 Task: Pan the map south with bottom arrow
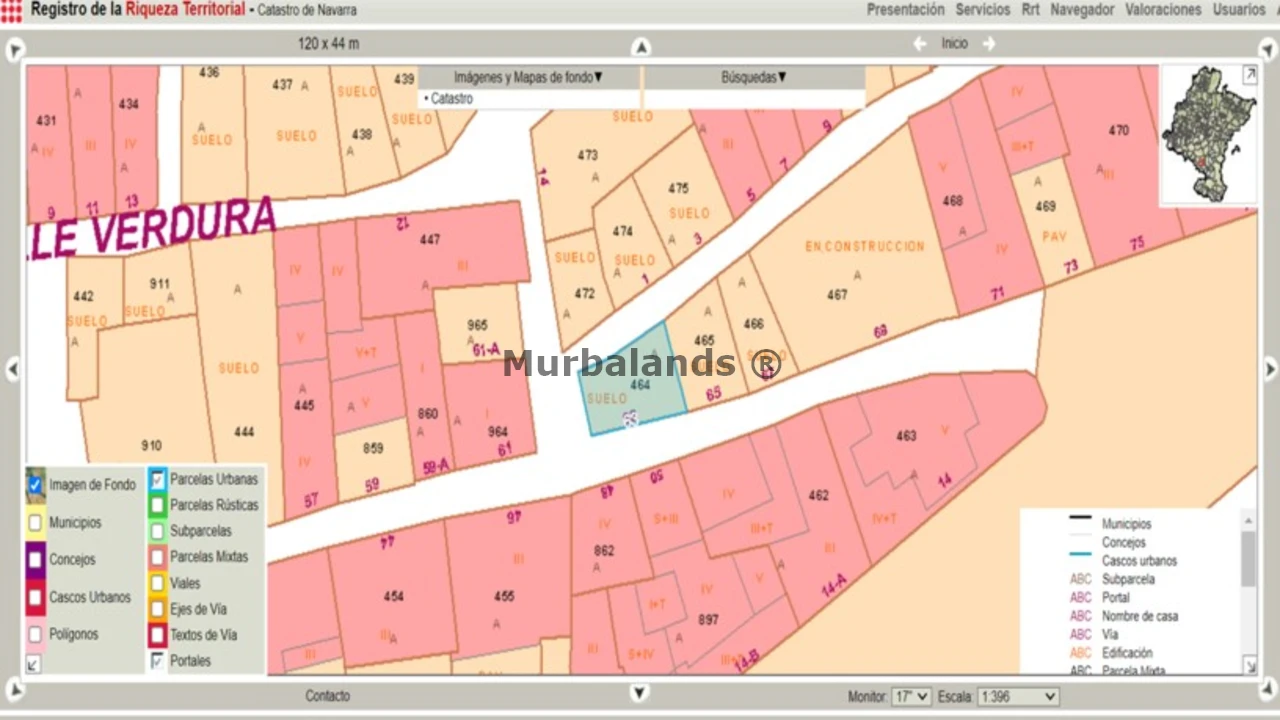coord(640,693)
